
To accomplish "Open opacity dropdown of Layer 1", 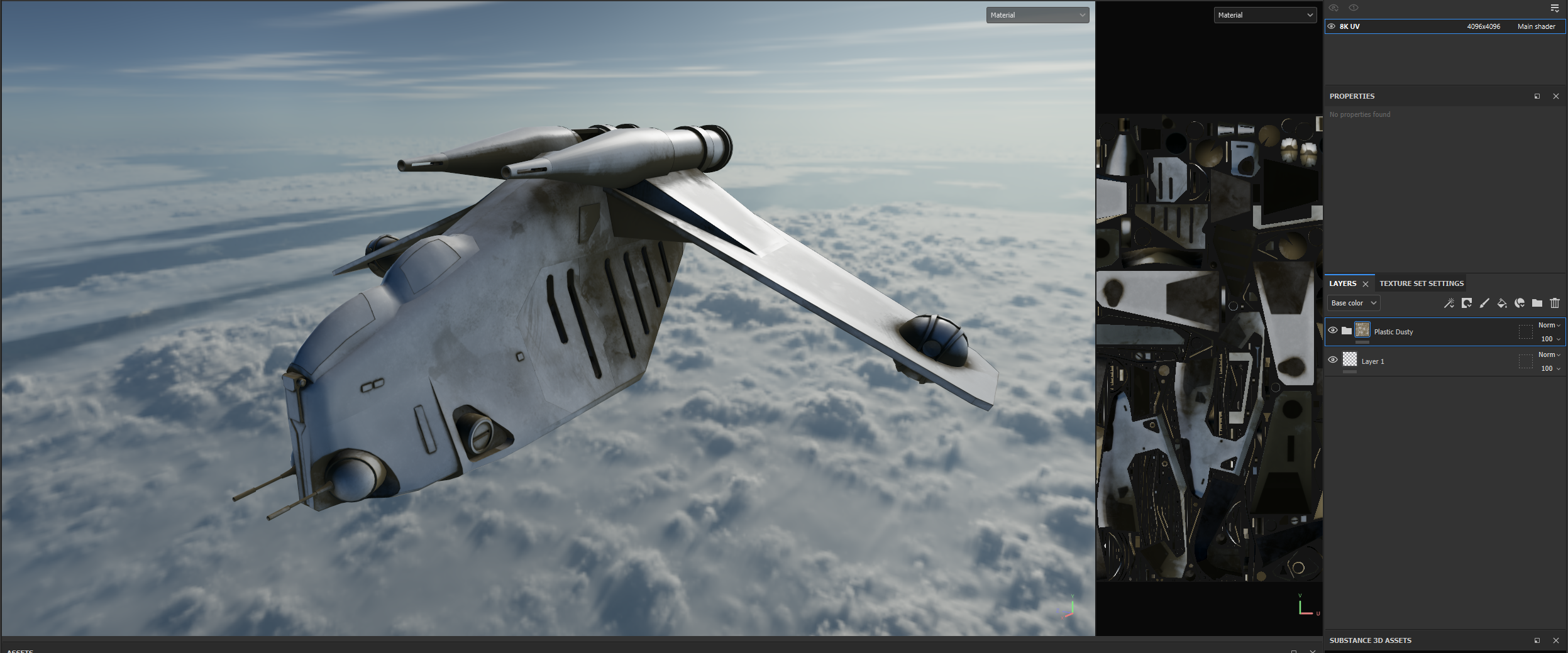I will (1550, 368).
